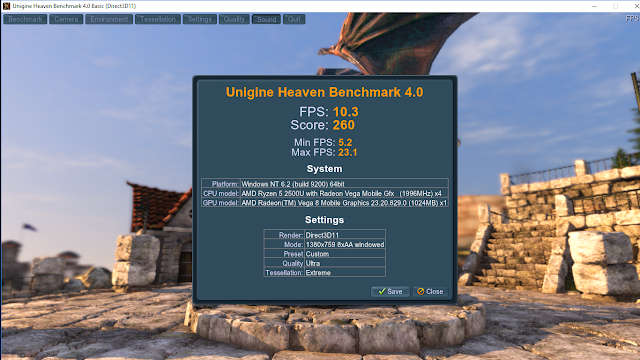Click the Quit button in the toolbar

pos(294,19)
